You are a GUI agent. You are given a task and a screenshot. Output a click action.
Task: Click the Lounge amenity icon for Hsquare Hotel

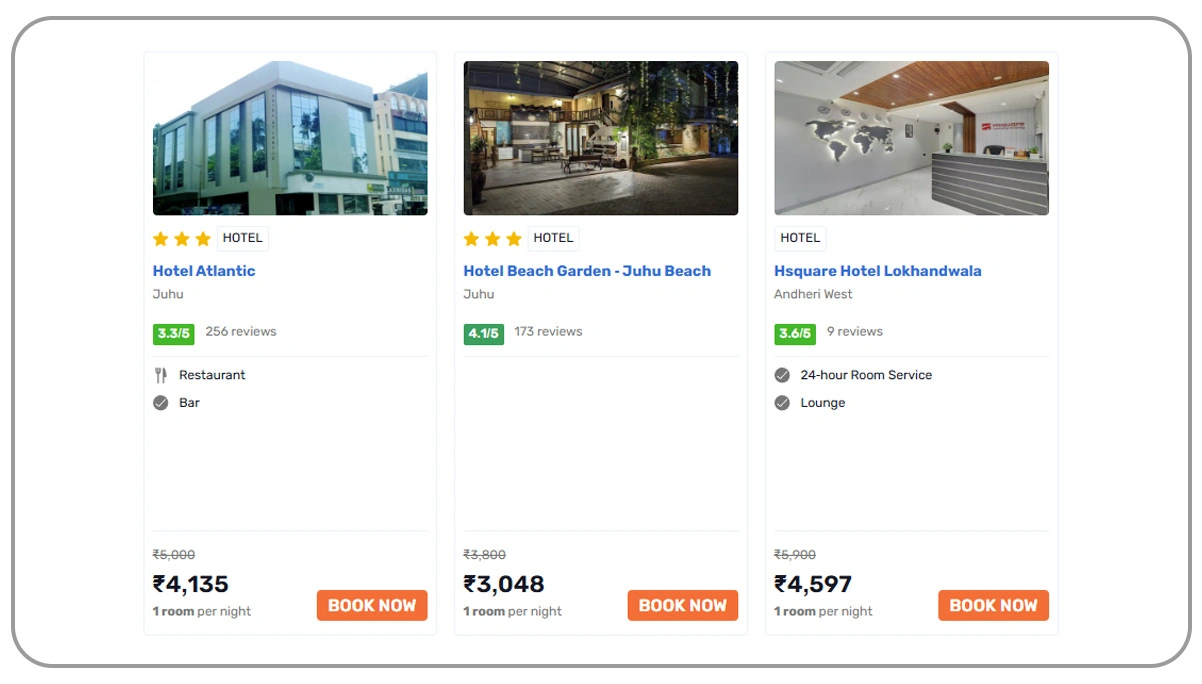coord(782,403)
